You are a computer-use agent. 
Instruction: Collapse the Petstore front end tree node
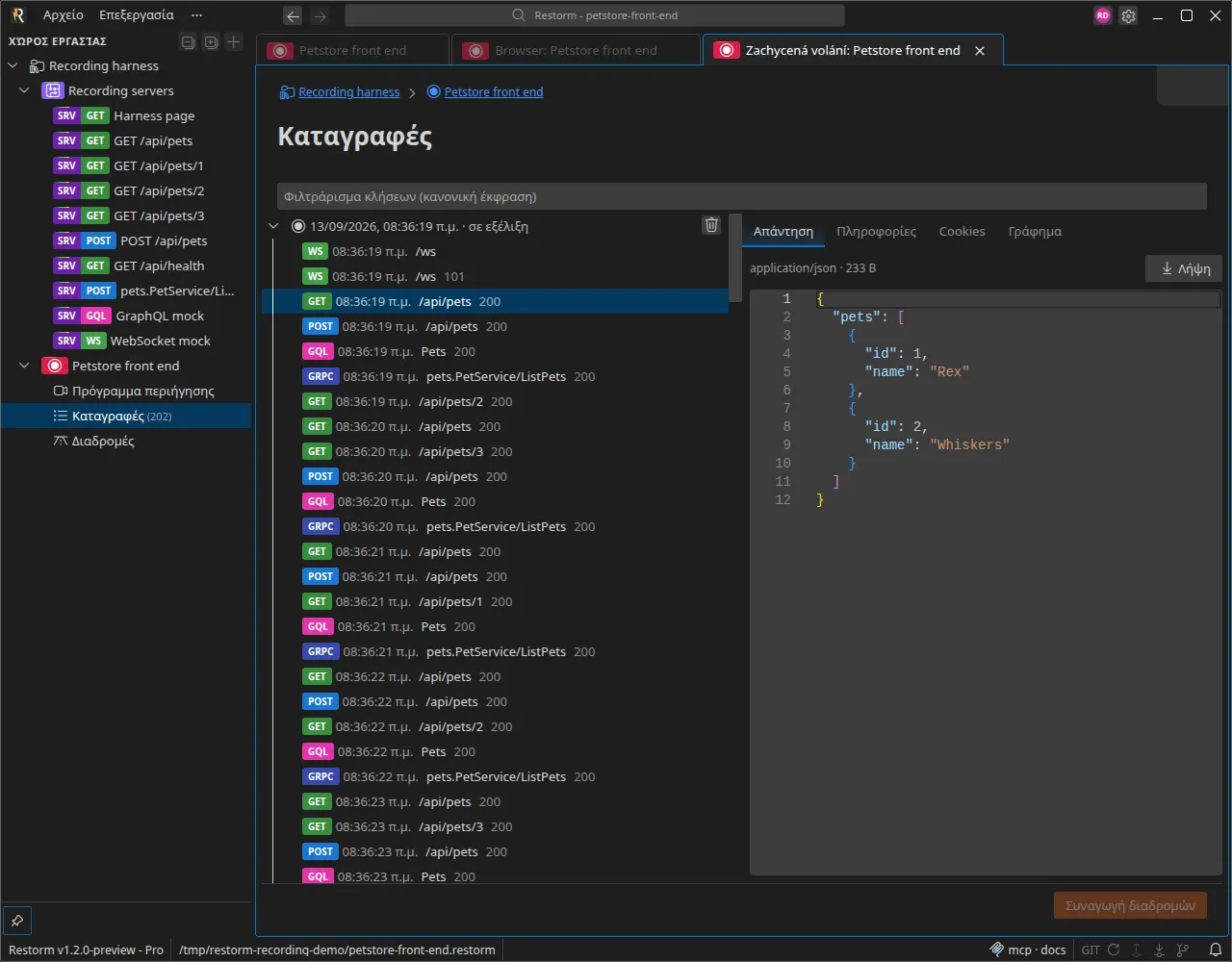point(25,367)
